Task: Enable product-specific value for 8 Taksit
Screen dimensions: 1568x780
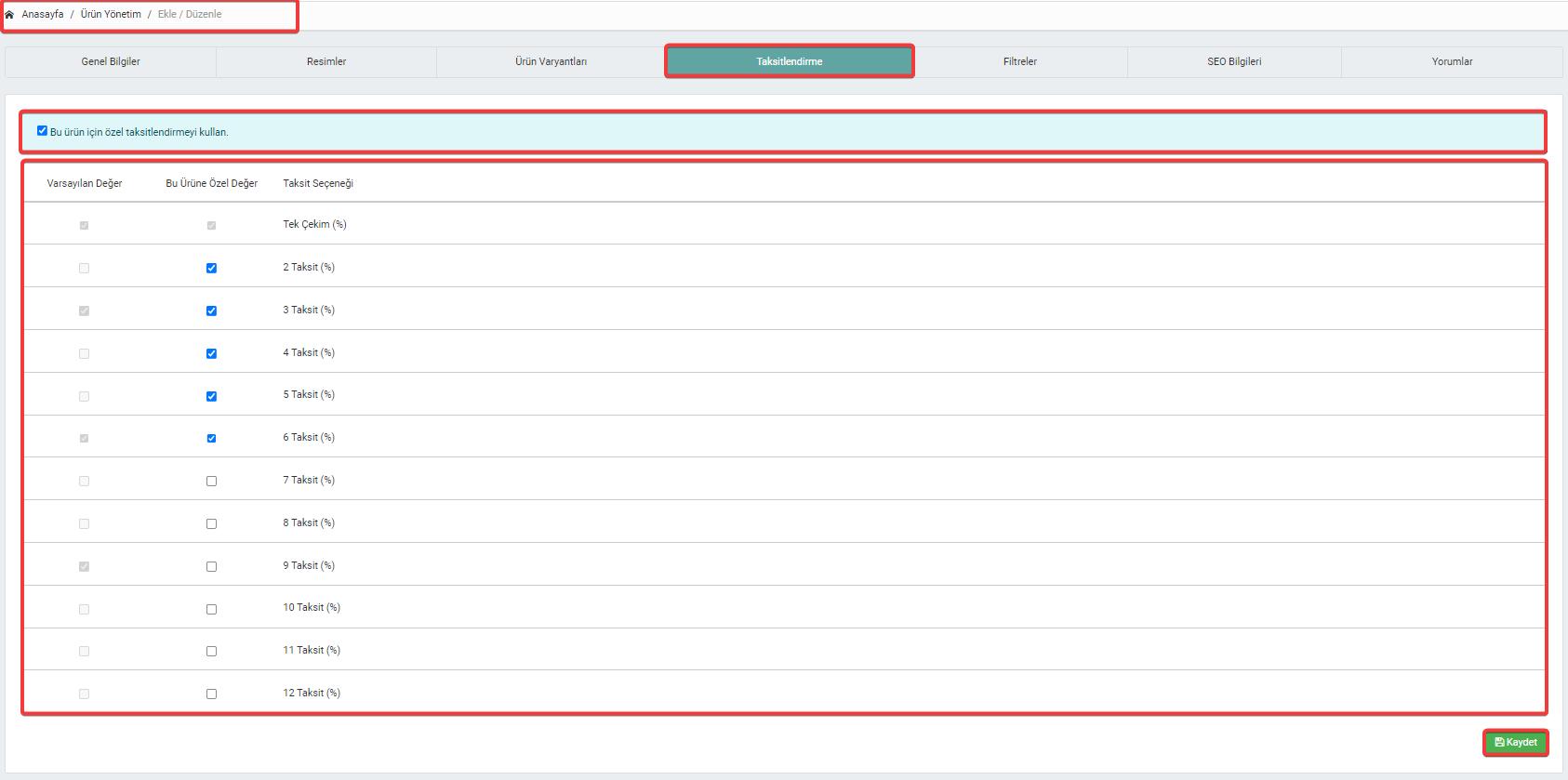Action: (x=211, y=523)
